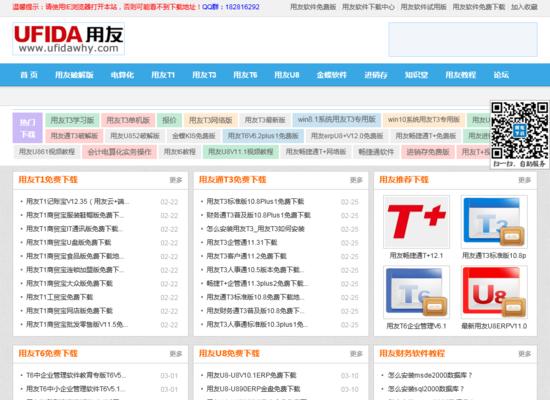Open 用友教程 in the navigation bar
This screenshot has width=550, height=400.
click(460, 75)
